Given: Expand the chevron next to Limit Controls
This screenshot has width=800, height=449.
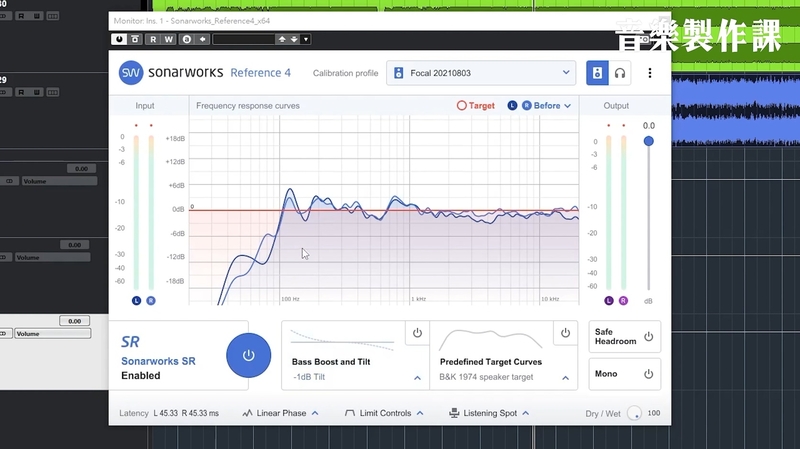Looking at the screenshot, I should pyautogui.click(x=420, y=413).
